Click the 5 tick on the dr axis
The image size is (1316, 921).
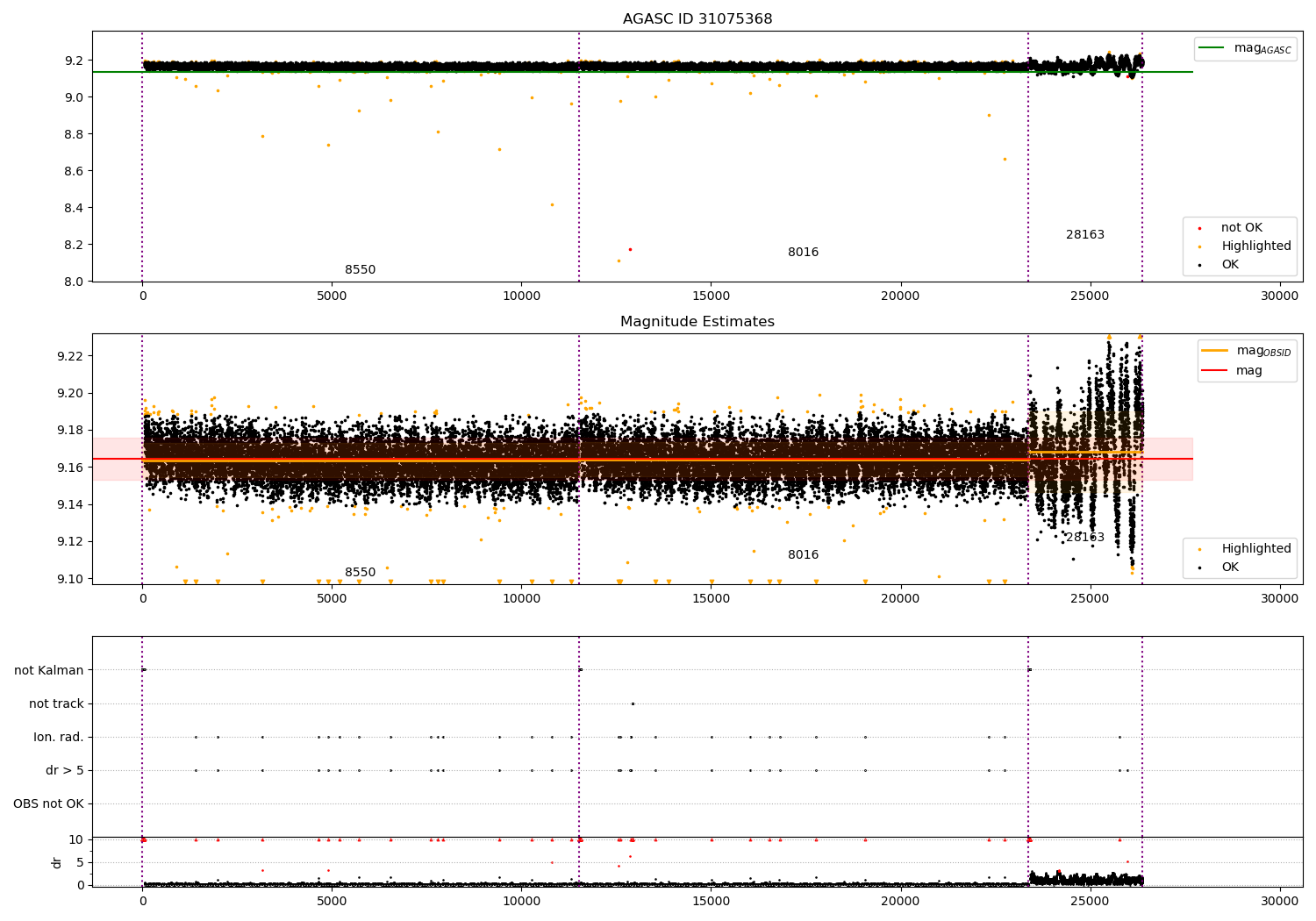[x=80, y=863]
